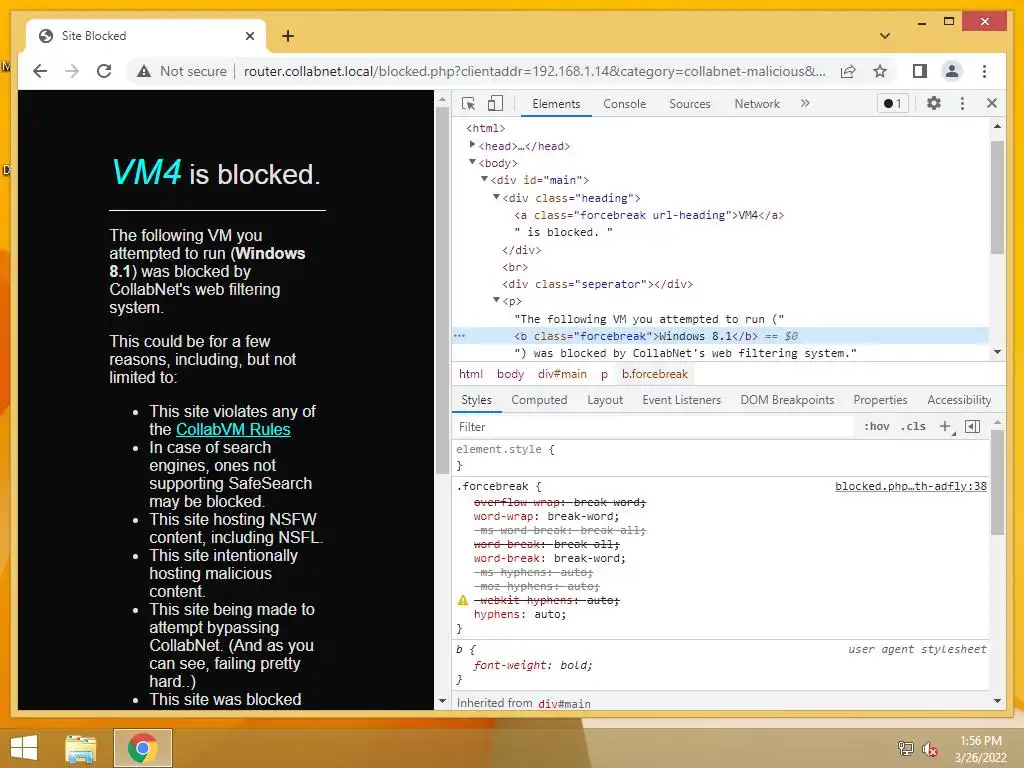The height and width of the screenshot is (768, 1024).
Task: Click b.forcebreak in the breadcrumb trail
Action: point(654,374)
